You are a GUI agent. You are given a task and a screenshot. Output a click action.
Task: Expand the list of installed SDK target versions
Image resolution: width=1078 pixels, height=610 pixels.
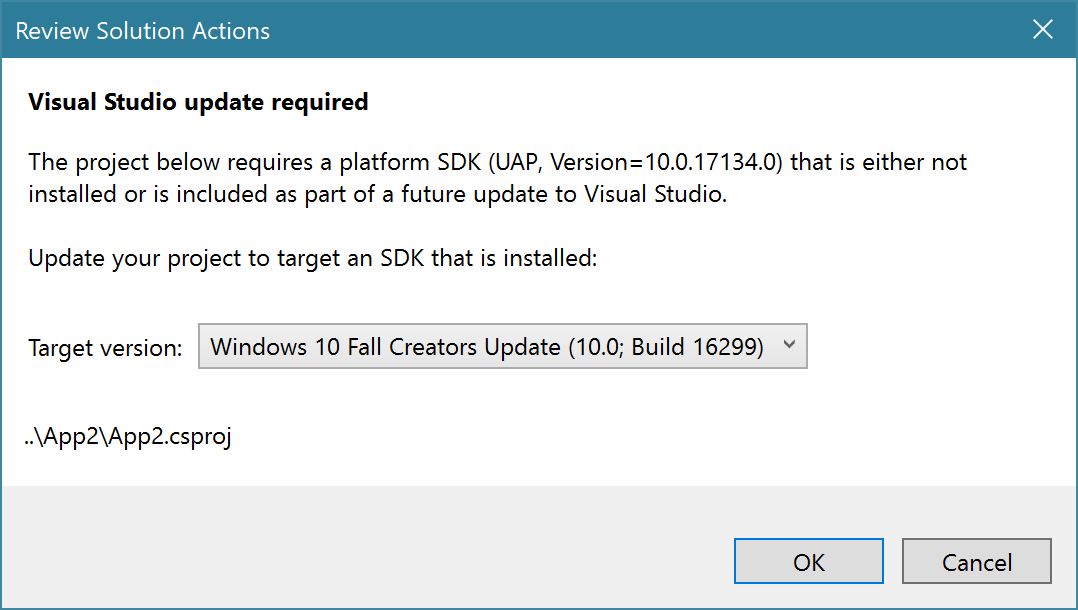[x=789, y=346]
